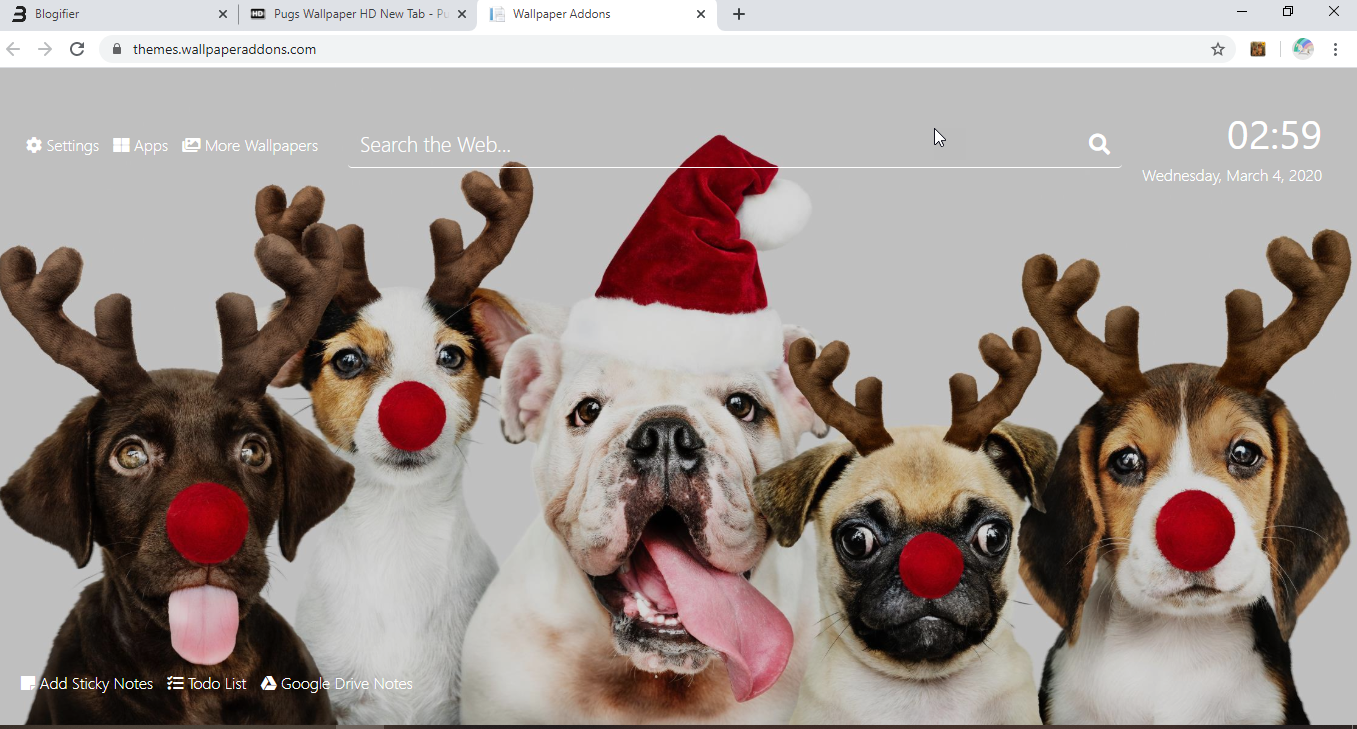Select the Wallpaper Addons tab

click(597, 14)
